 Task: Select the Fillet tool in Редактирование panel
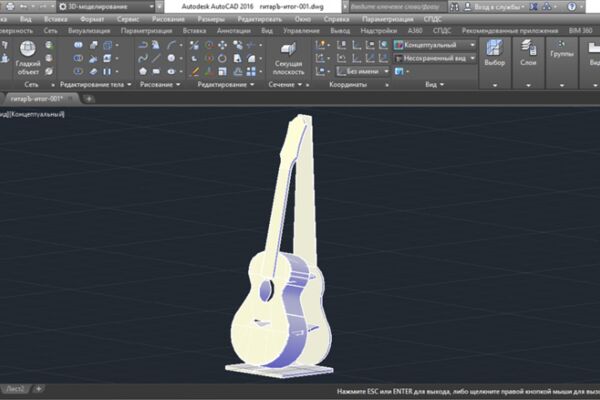(251, 58)
